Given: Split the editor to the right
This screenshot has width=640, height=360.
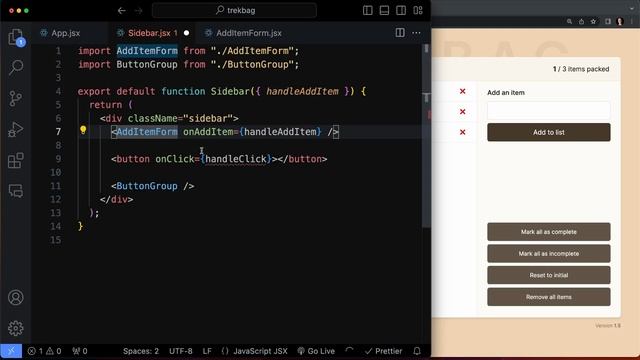Looking at the screenshot, I should tap(400, 33).
